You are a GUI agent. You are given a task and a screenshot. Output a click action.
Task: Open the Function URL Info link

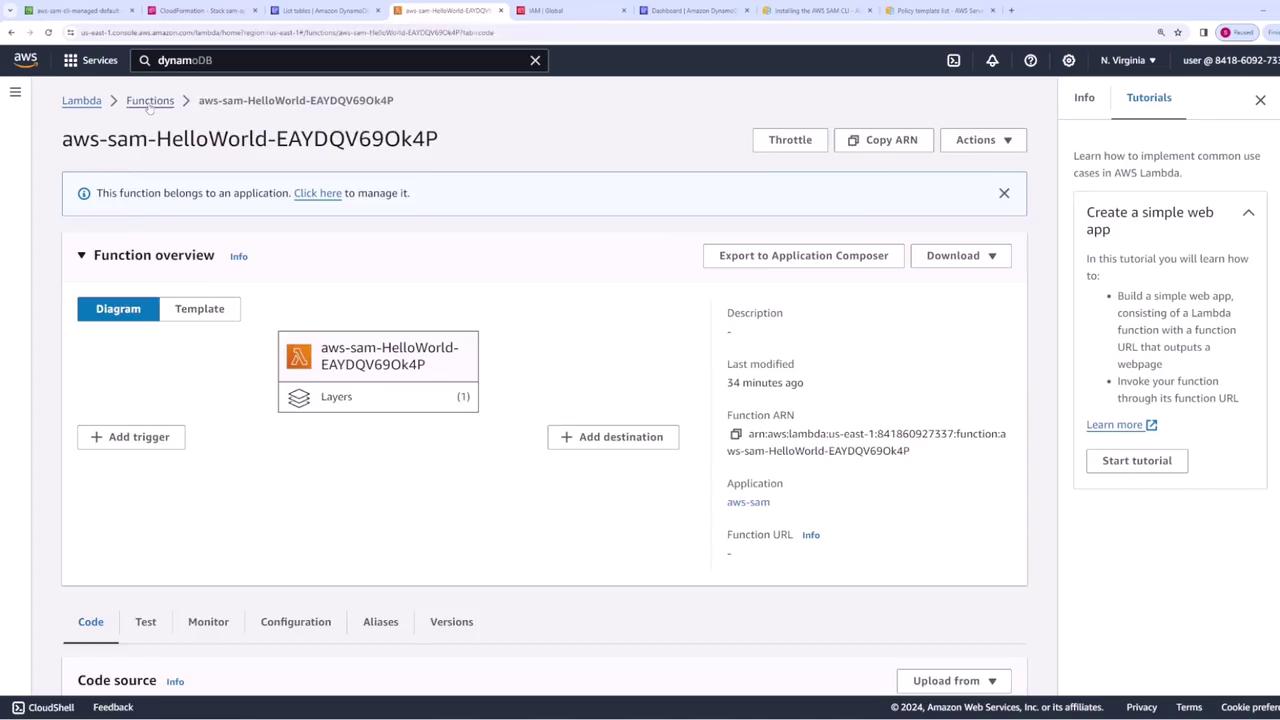point(811,535)
